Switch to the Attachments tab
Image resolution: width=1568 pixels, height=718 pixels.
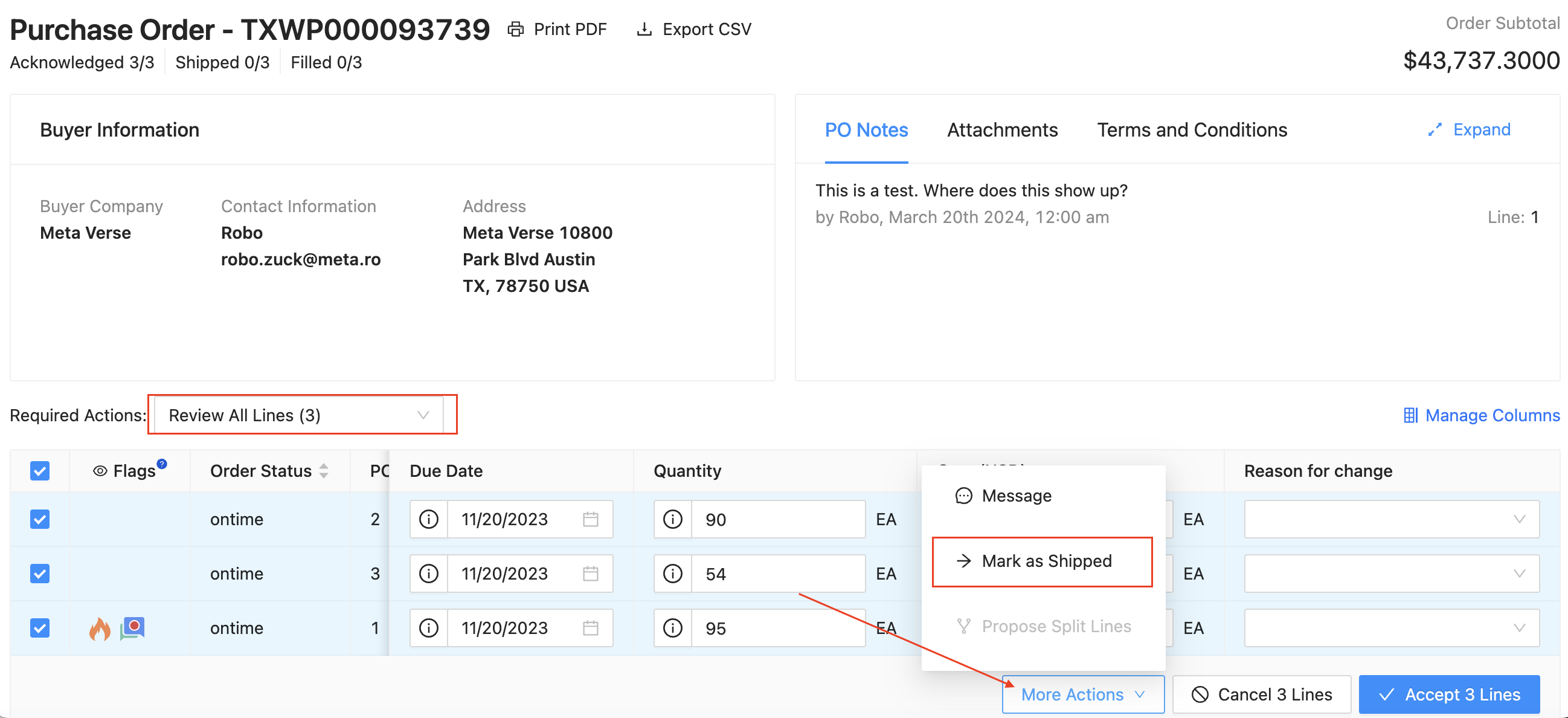tap(1002, 129)
